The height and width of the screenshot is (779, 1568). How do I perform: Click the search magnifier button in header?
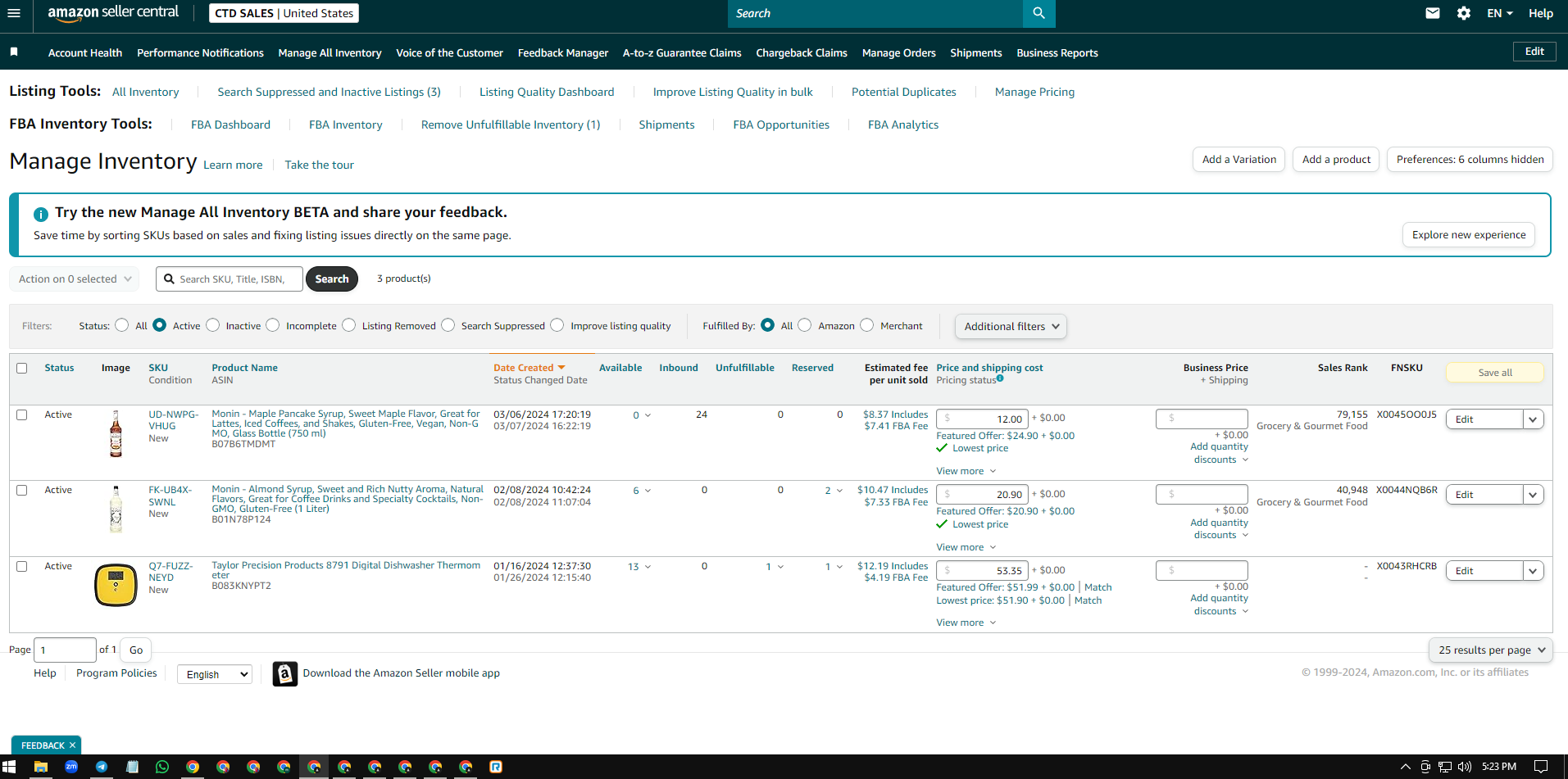(1039, 13)
